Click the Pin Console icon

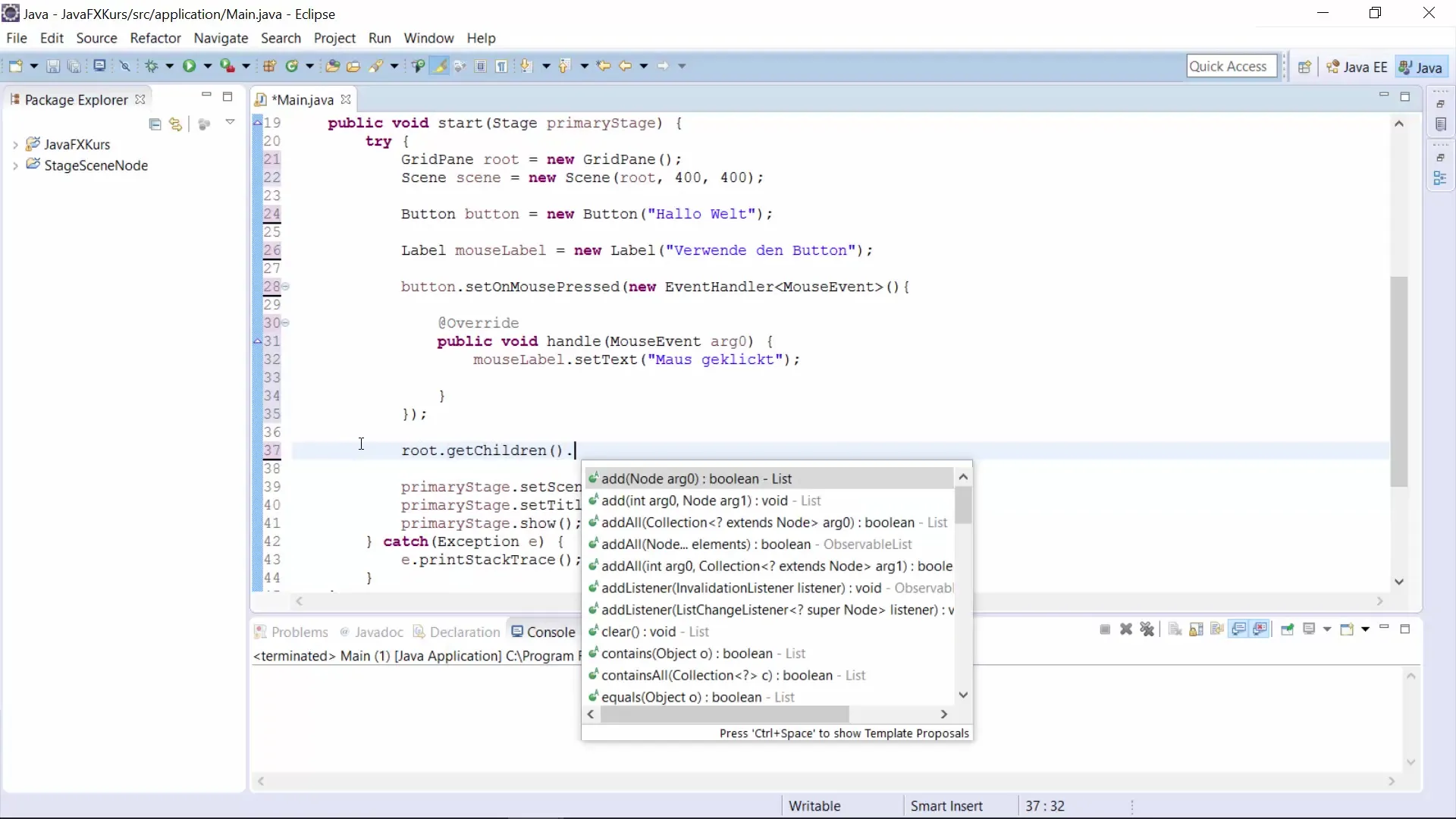coord(1287,629)
